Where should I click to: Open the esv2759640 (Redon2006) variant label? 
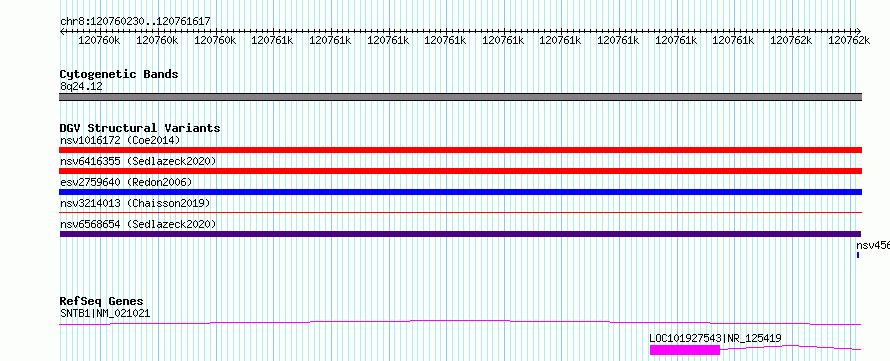click(126, 182)
